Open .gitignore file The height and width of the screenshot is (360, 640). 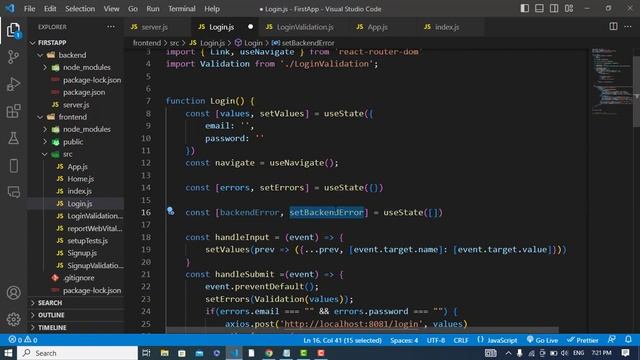click(76, 278)
